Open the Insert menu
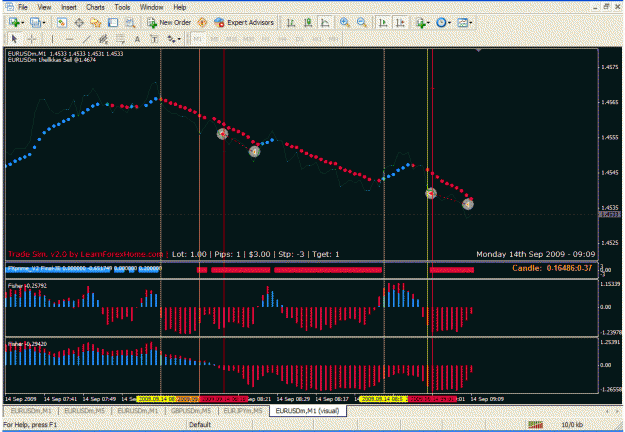 pos(69,7)
